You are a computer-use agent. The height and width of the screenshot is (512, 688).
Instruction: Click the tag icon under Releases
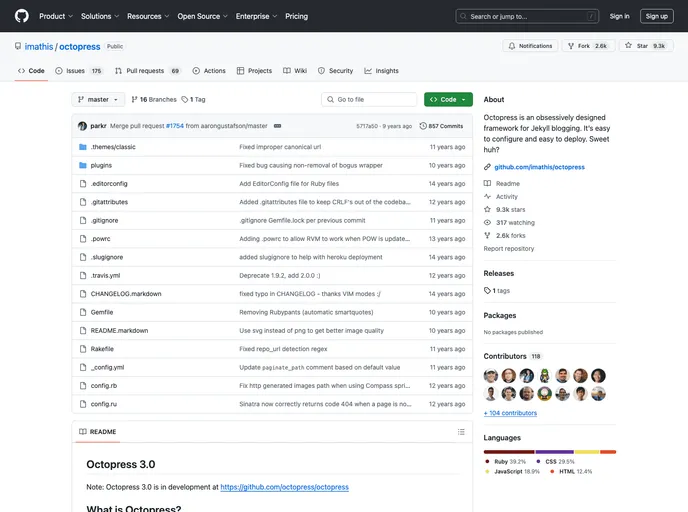pyautogui.click(x=487, y=290)
